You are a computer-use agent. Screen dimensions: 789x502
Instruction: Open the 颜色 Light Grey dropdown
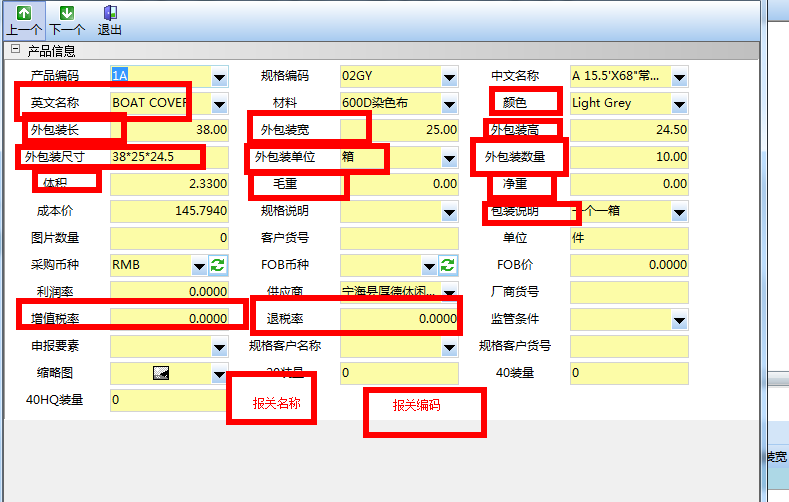click(679, 103)
